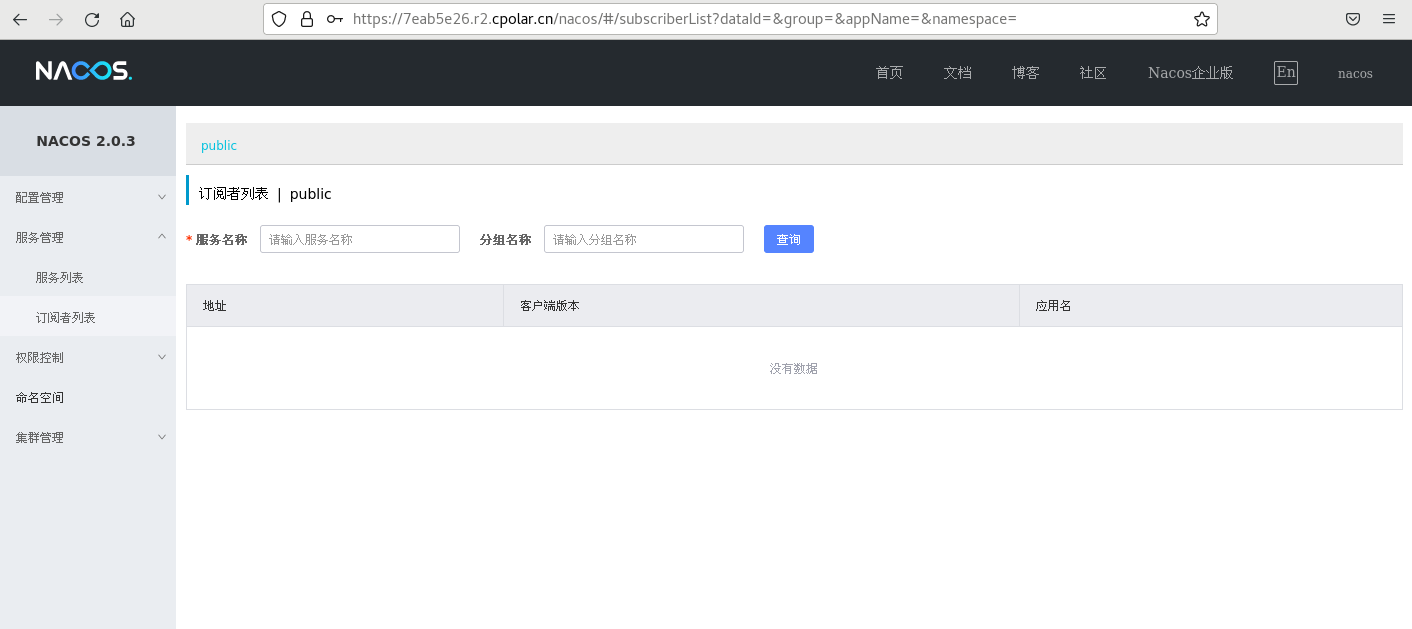Open 博客 in the top navigation
The image size is (1412, 629).
(1025, 73)
